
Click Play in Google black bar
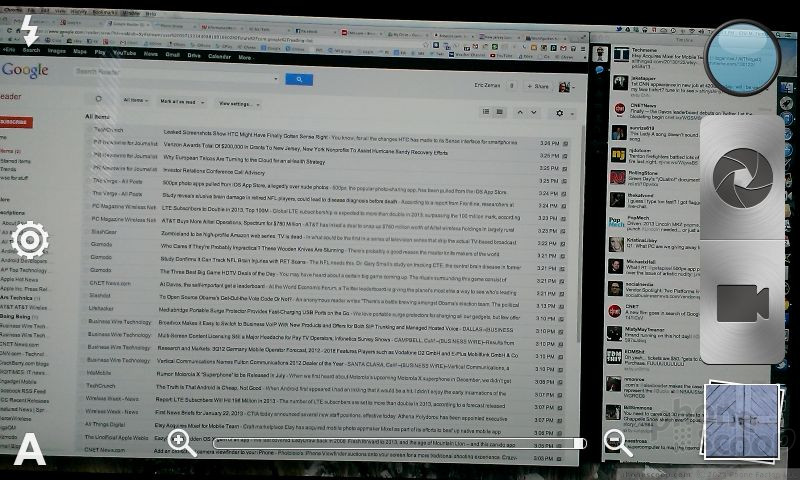(x=99, y=52)
